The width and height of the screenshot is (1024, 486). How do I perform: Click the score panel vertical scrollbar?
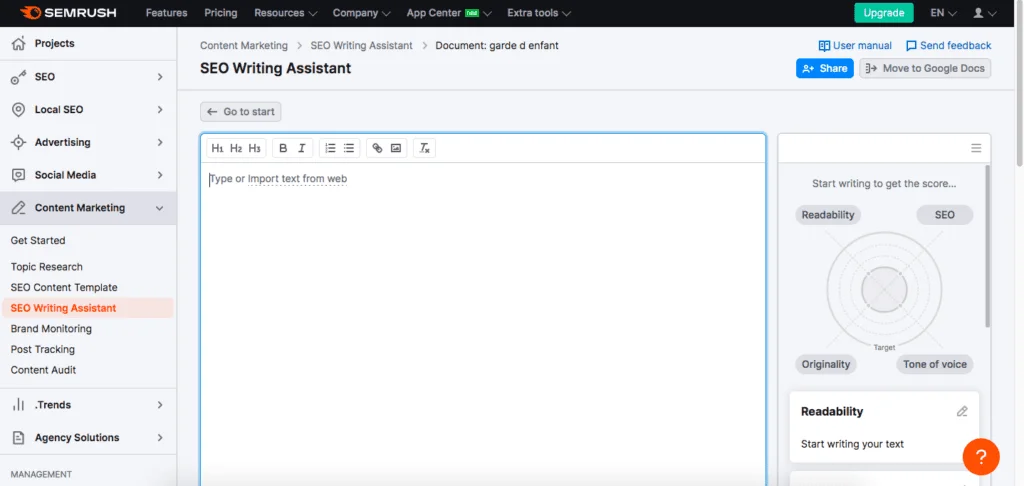pos(987,246)
